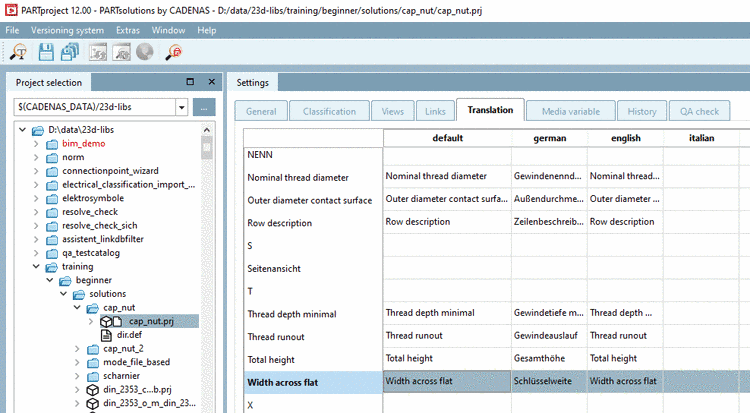Click the scharnier folder icon

pos(93,377)
